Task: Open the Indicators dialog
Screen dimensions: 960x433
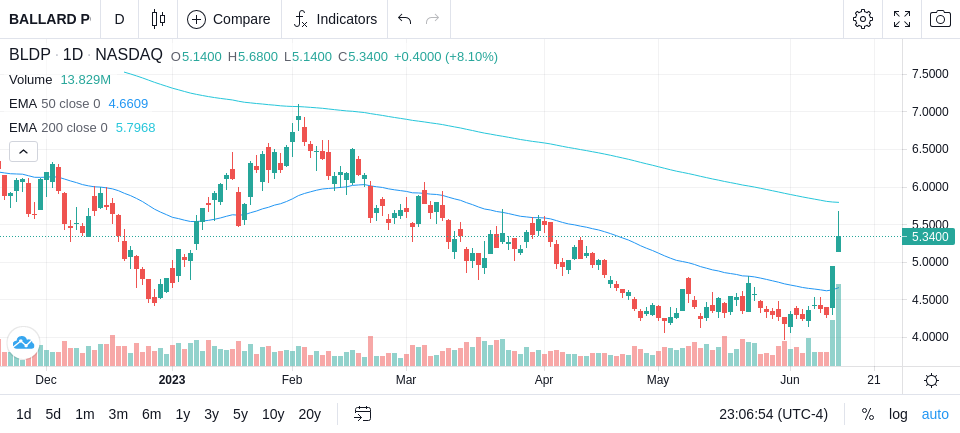Action: (x=335, y=19)
